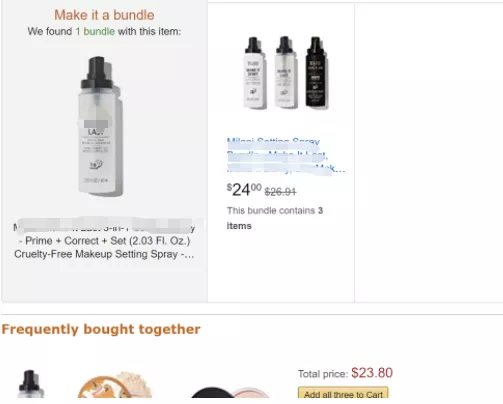Click the crossed-out $26.91 price

pos(280,192)
